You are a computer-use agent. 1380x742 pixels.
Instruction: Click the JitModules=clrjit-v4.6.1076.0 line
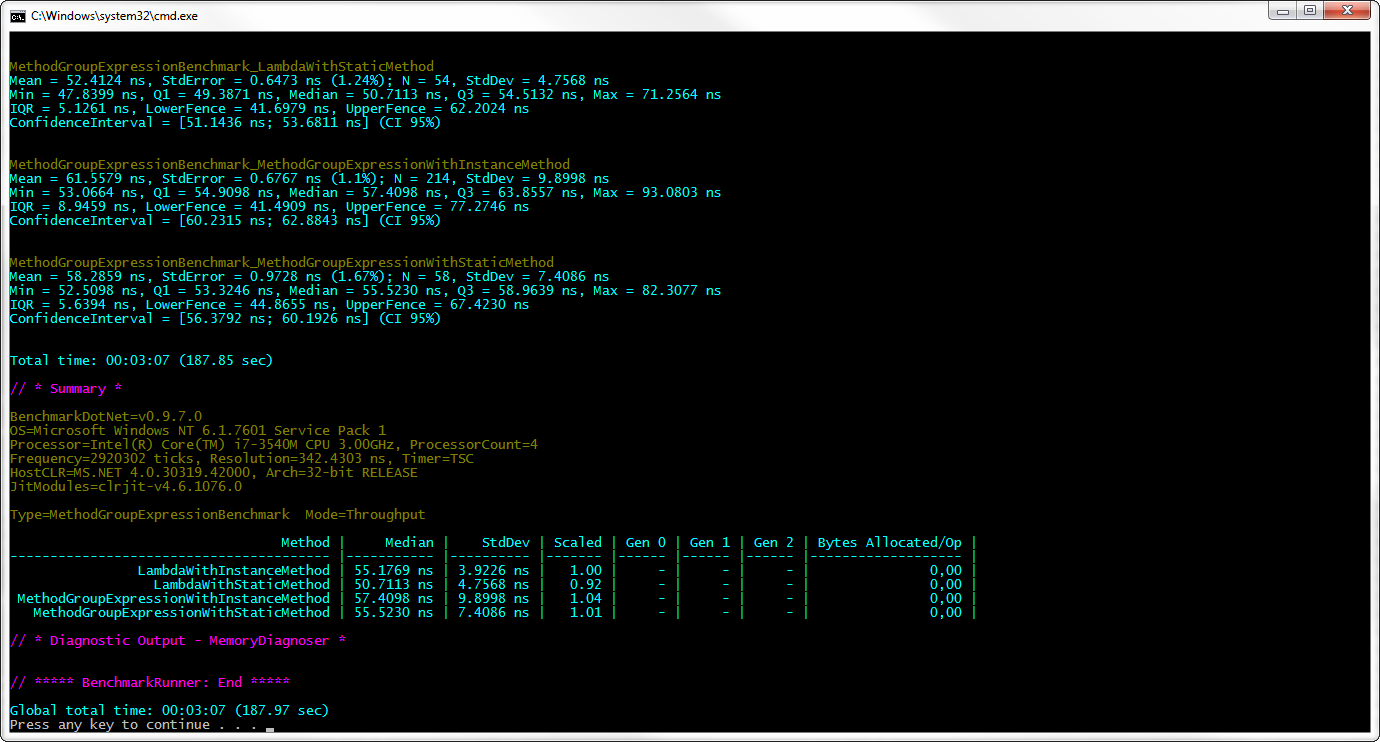pyautogui.click(x=126, y=486)
